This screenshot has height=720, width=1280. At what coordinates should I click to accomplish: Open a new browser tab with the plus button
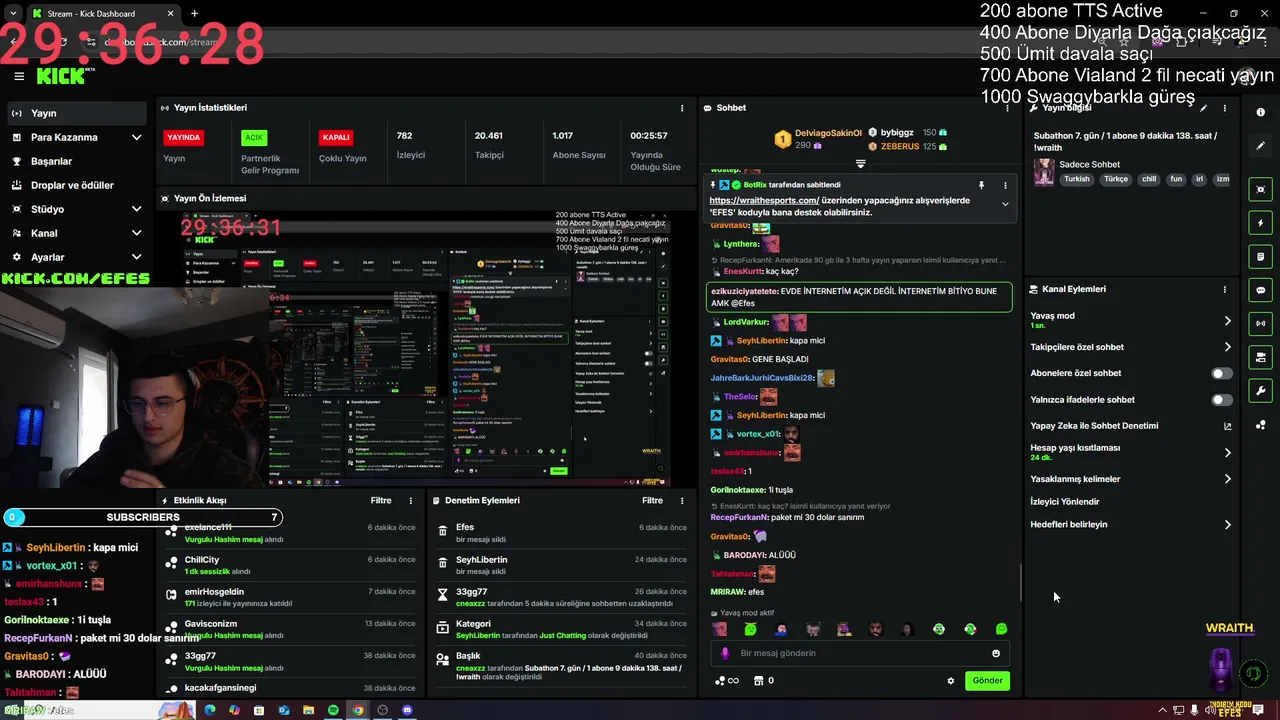click(x=194, y=13)
